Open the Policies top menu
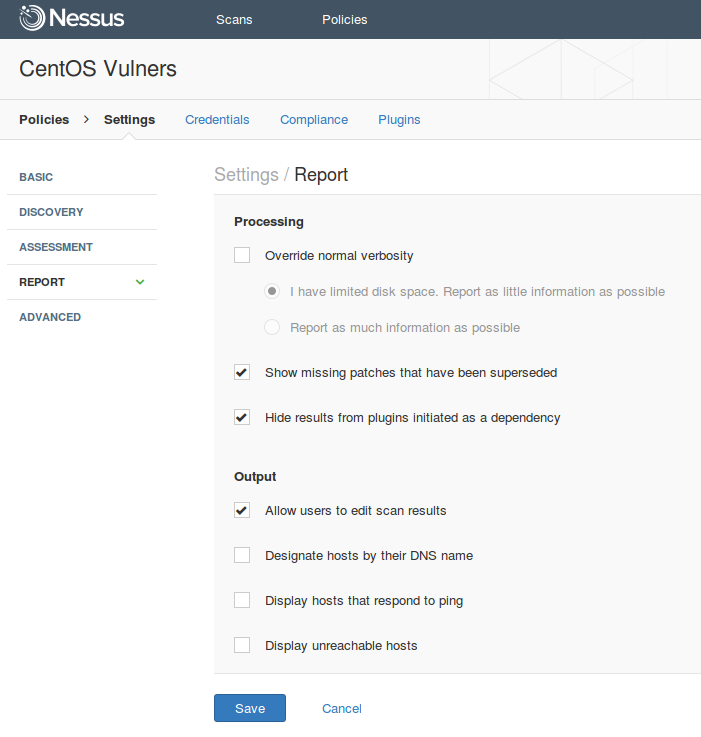This screenshot has width=701, height=737. 345,20
